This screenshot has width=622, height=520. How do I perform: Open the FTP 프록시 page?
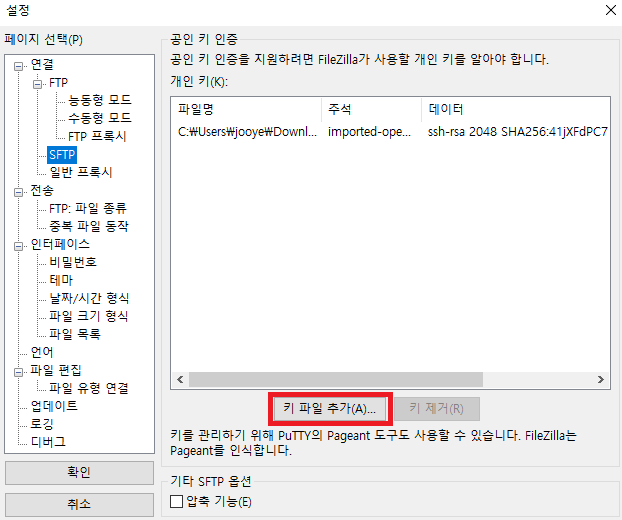[x=97, y=136]
